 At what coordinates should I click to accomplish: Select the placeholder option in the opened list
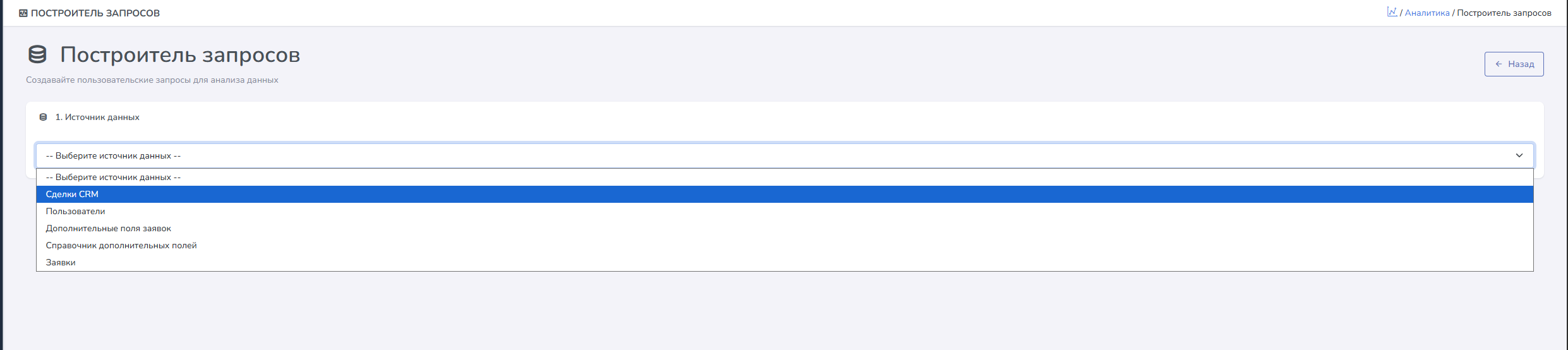114,178
